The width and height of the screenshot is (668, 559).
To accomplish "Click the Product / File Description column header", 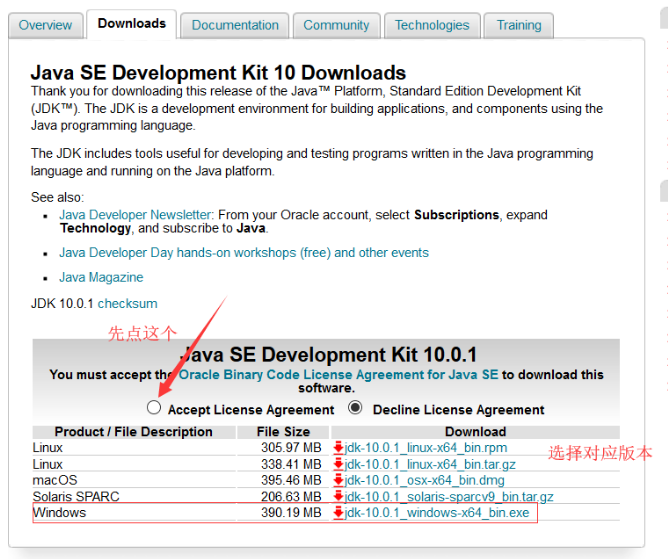I will pyautogui.click(x=134, y=432).
